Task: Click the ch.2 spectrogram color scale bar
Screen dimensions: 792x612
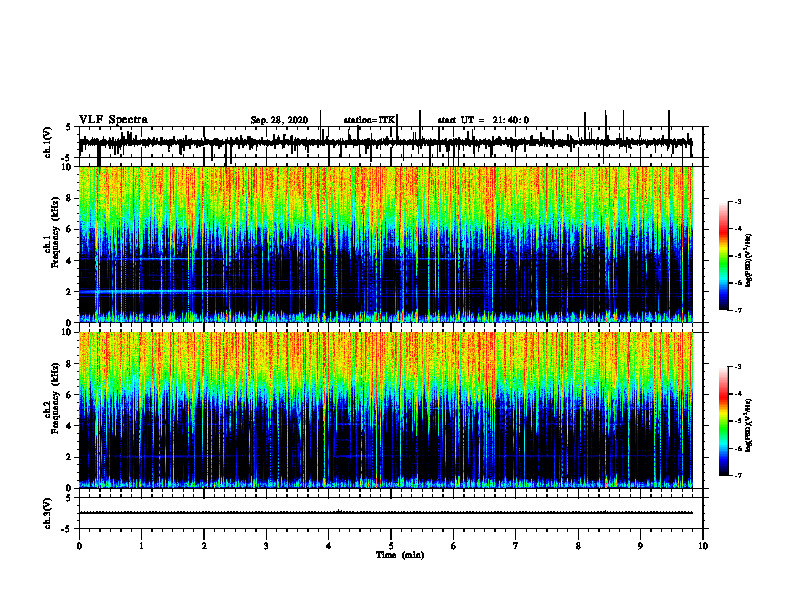Action: tap(724, 421)
